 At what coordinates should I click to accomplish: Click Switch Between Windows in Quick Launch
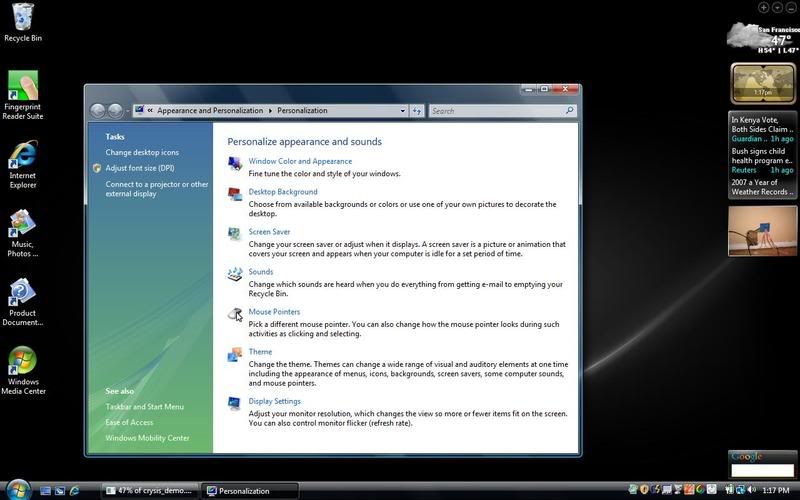pyautogui.click(x=60, y=491)
